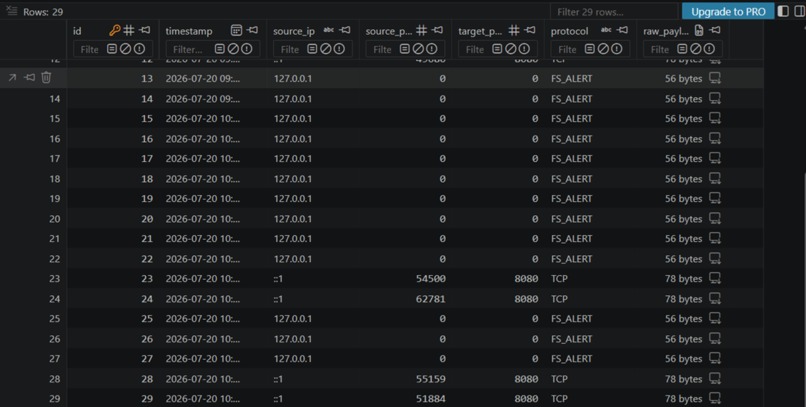Download the blob for row 19
The image size is (806, 407).
[715, 198]
